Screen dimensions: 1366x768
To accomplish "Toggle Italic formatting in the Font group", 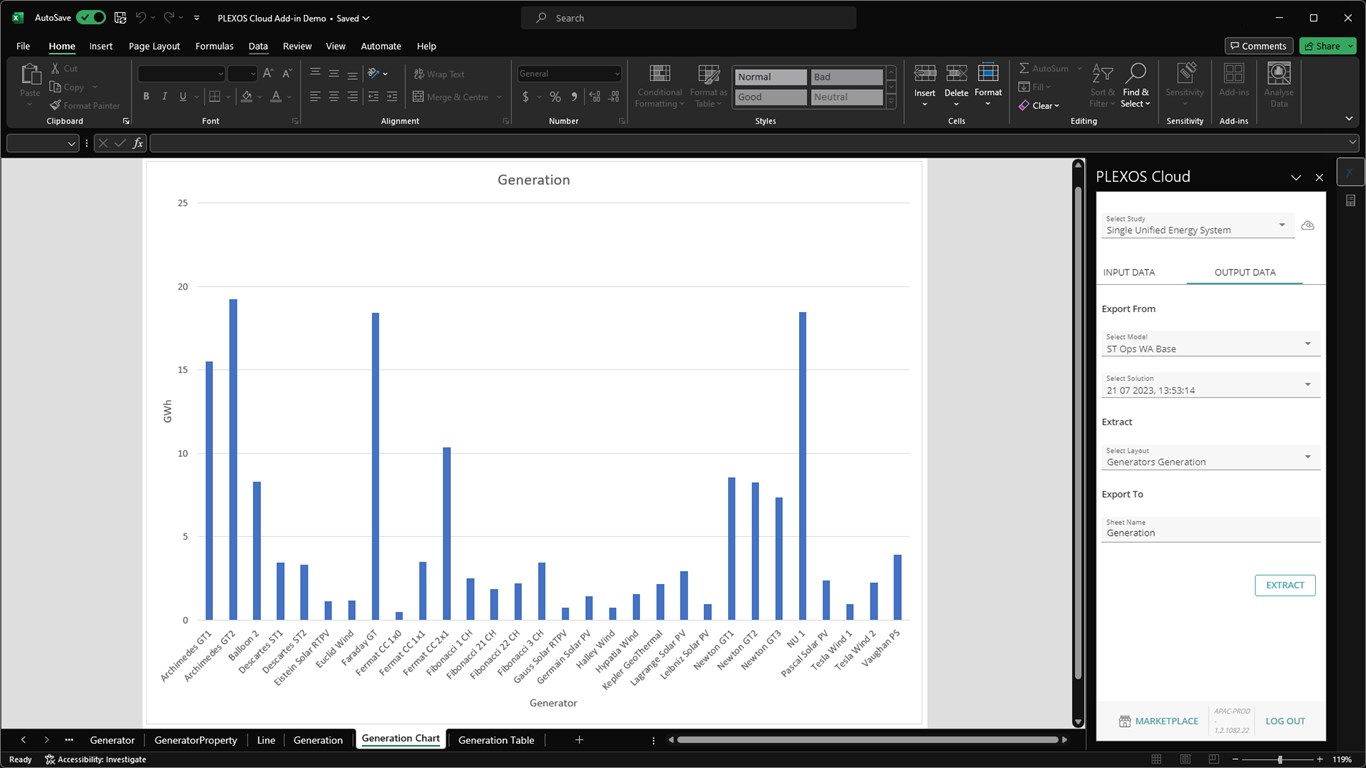I will 164,97.
